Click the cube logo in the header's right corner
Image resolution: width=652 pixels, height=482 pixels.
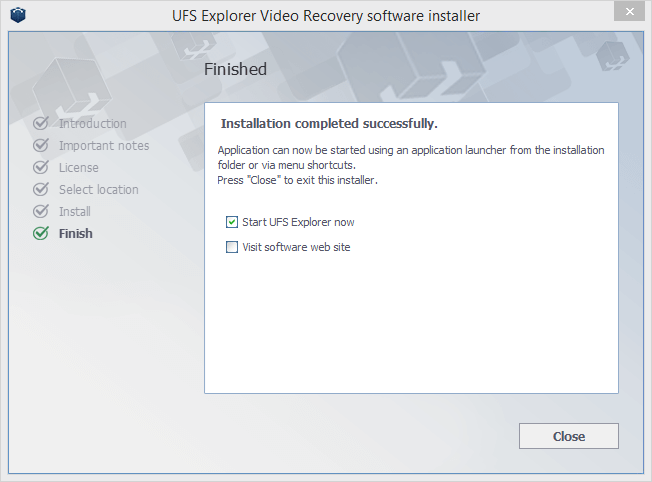point(612,56)
